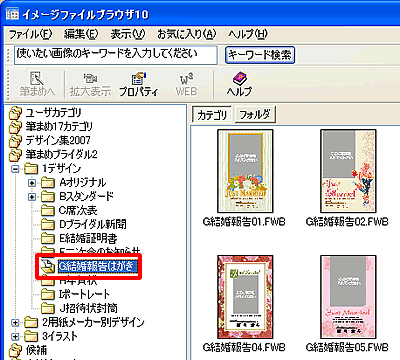Viewport: 400px width, 360px height.
Task: Click the G結婚報告05.FWB file name
Action: 347,348
